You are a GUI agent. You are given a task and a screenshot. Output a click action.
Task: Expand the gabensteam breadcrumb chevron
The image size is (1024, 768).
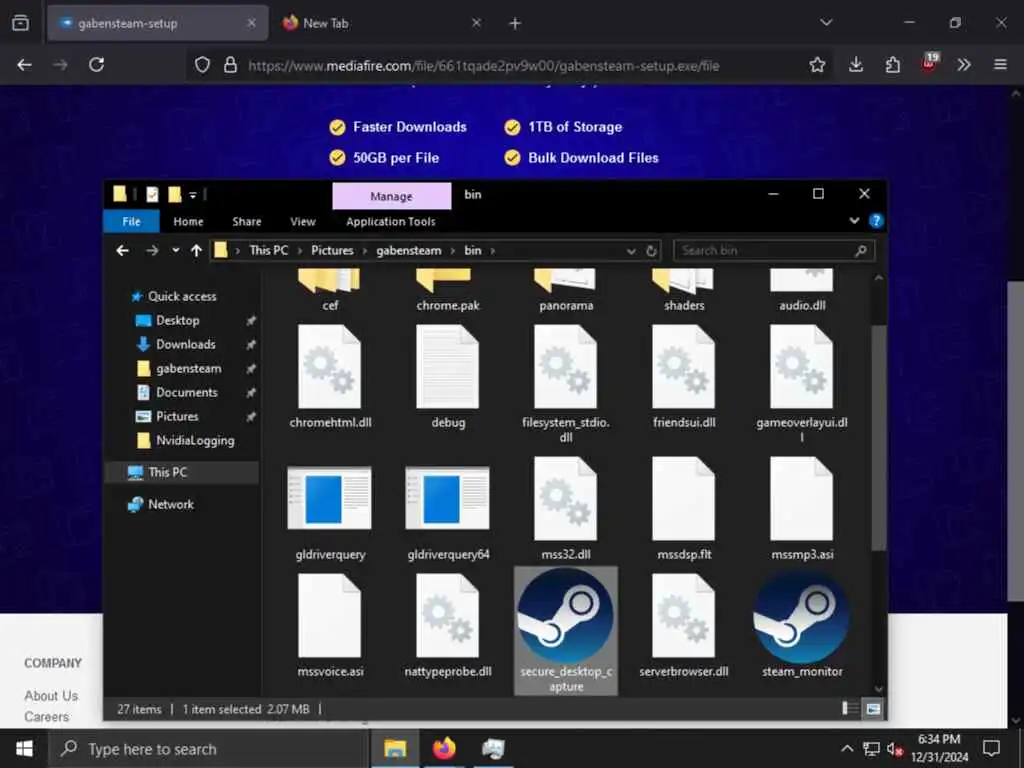453,251
